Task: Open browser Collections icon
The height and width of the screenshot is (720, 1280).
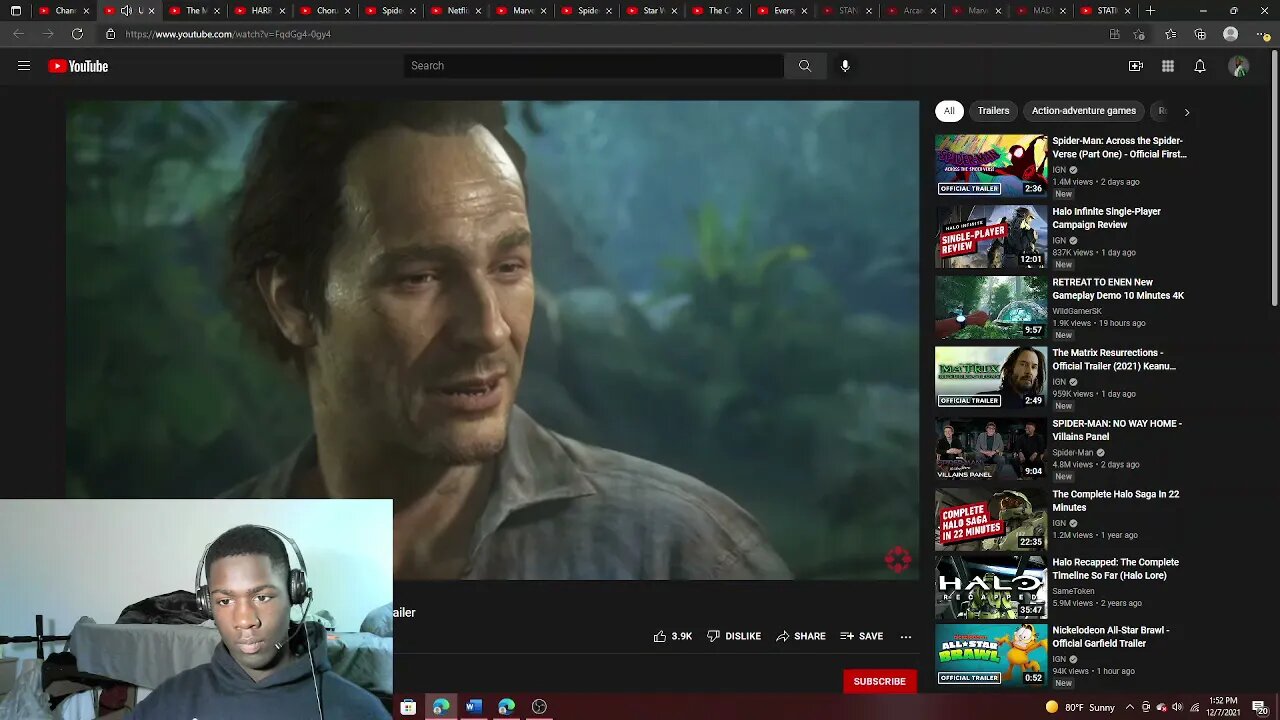Action: [x=1200, y=34]
